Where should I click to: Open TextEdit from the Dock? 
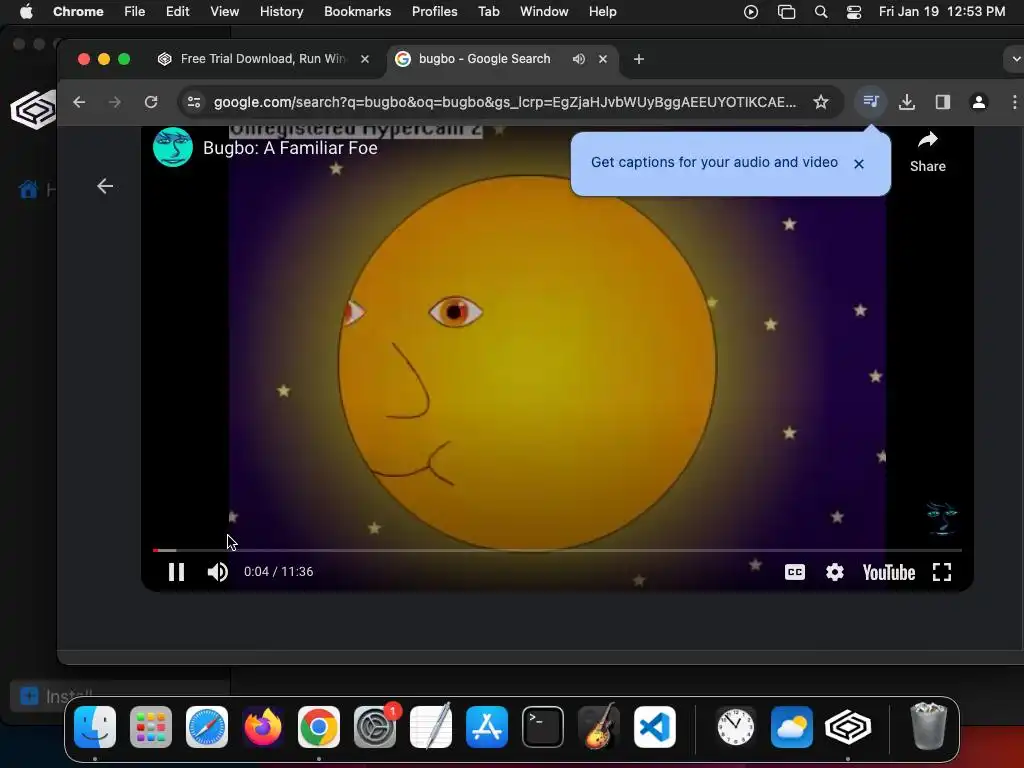431,727
